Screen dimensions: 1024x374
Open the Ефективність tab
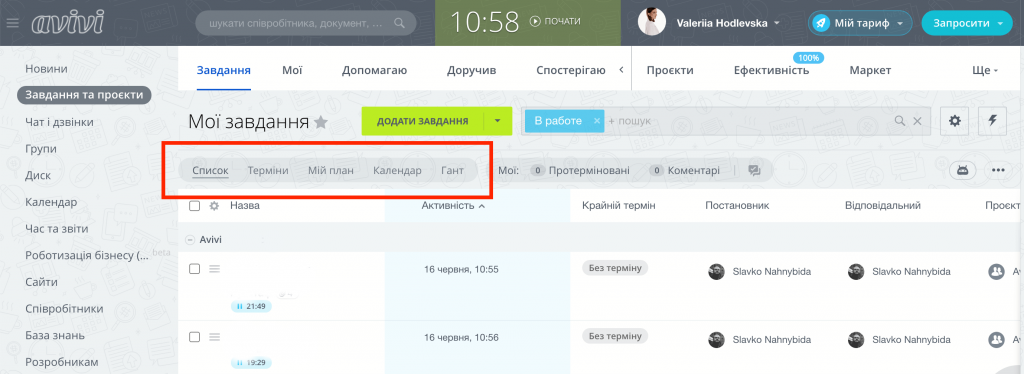[771, 70]
